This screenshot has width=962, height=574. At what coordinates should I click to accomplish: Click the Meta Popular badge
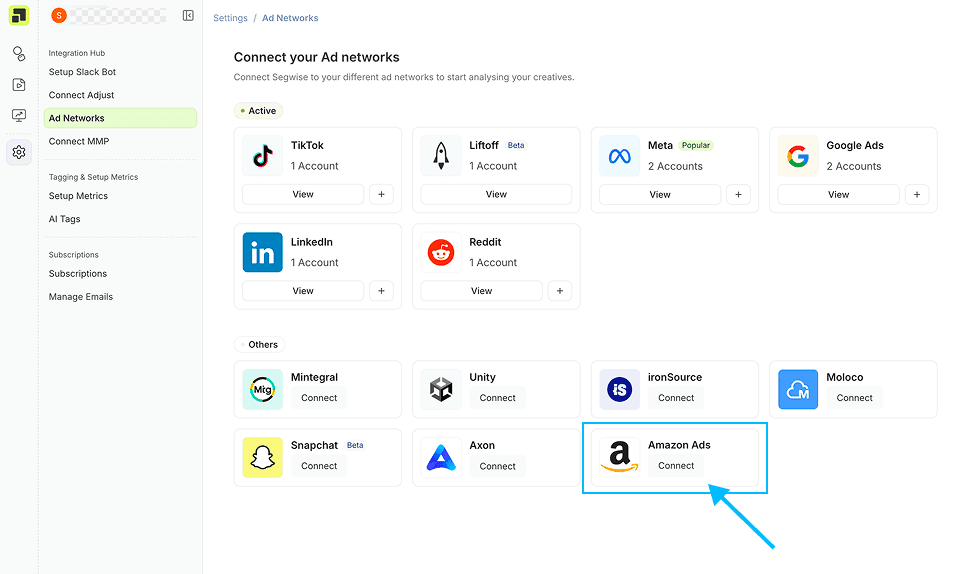(696, 145)
